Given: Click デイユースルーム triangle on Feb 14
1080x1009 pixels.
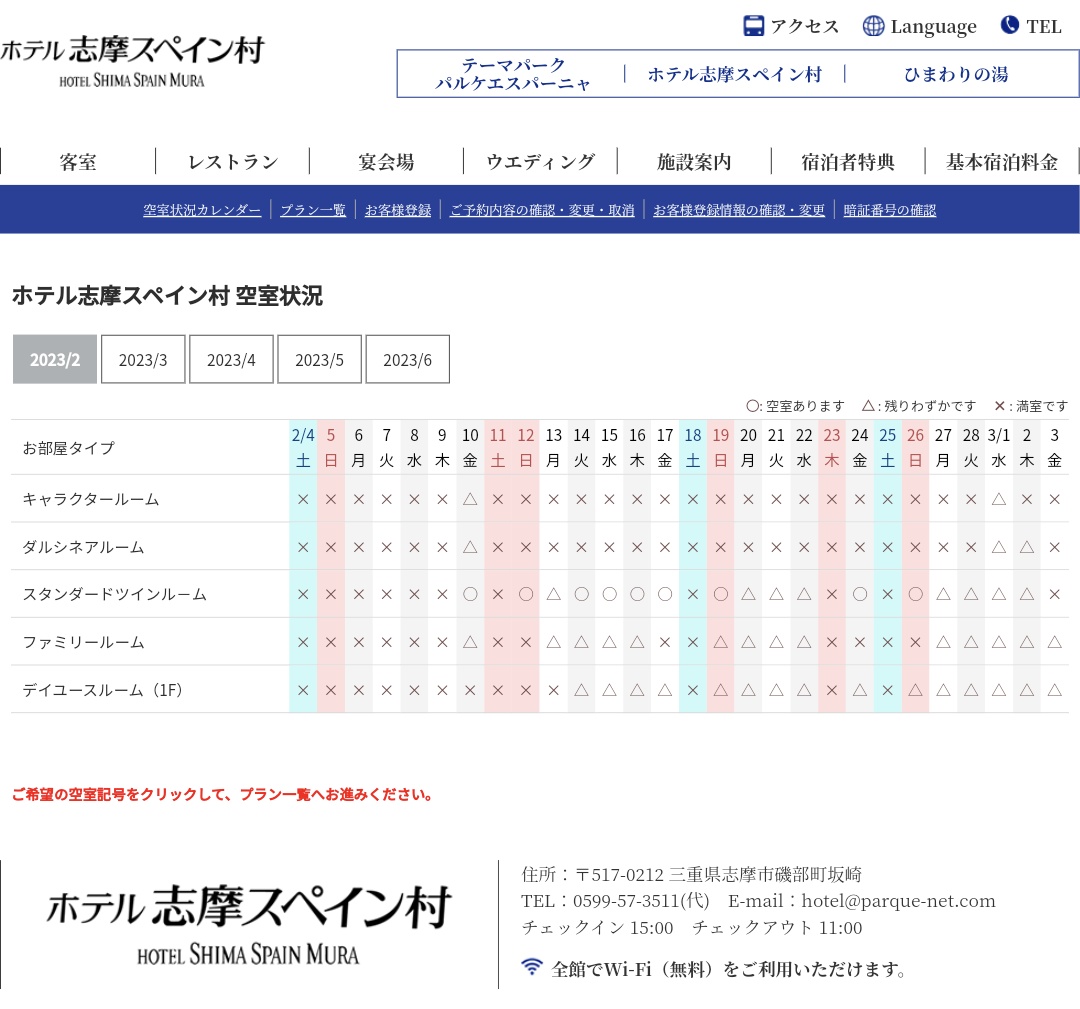Looking at the screenshot, I should point(581,689).
